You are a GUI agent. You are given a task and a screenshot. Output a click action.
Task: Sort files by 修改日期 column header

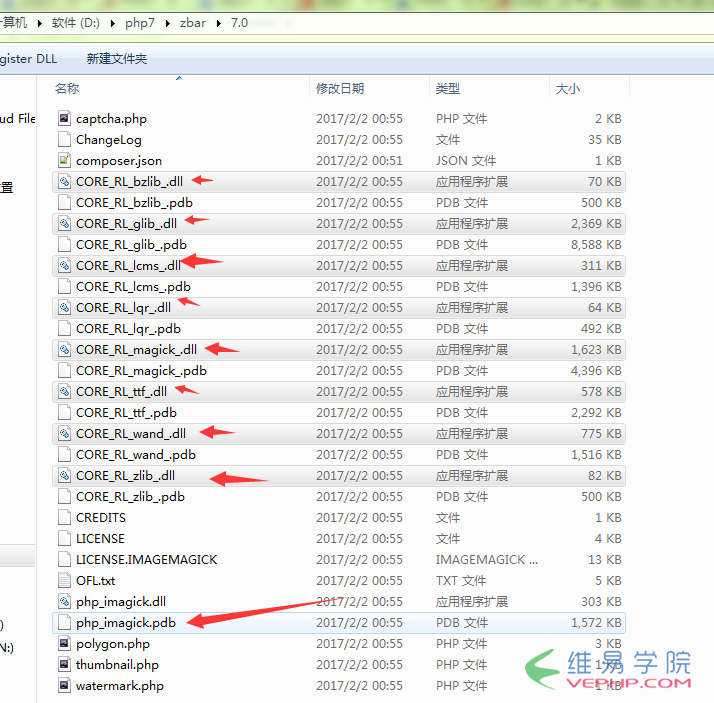(x=340, y=88)
